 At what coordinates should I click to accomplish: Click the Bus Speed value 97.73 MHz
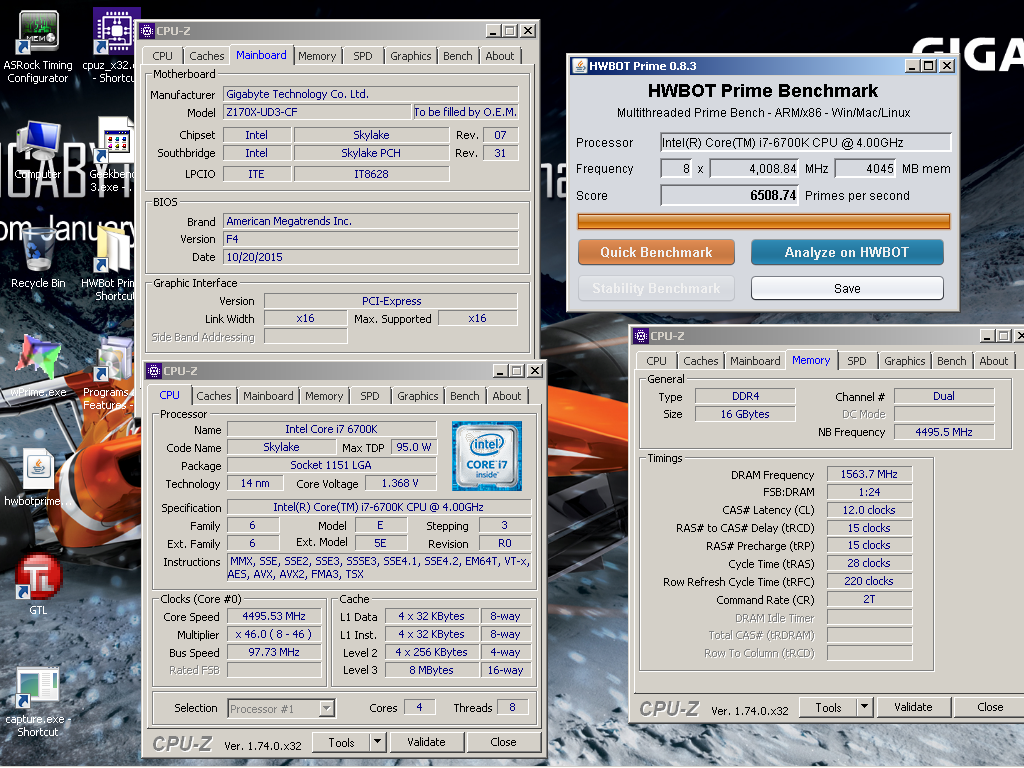pos(274,652)
